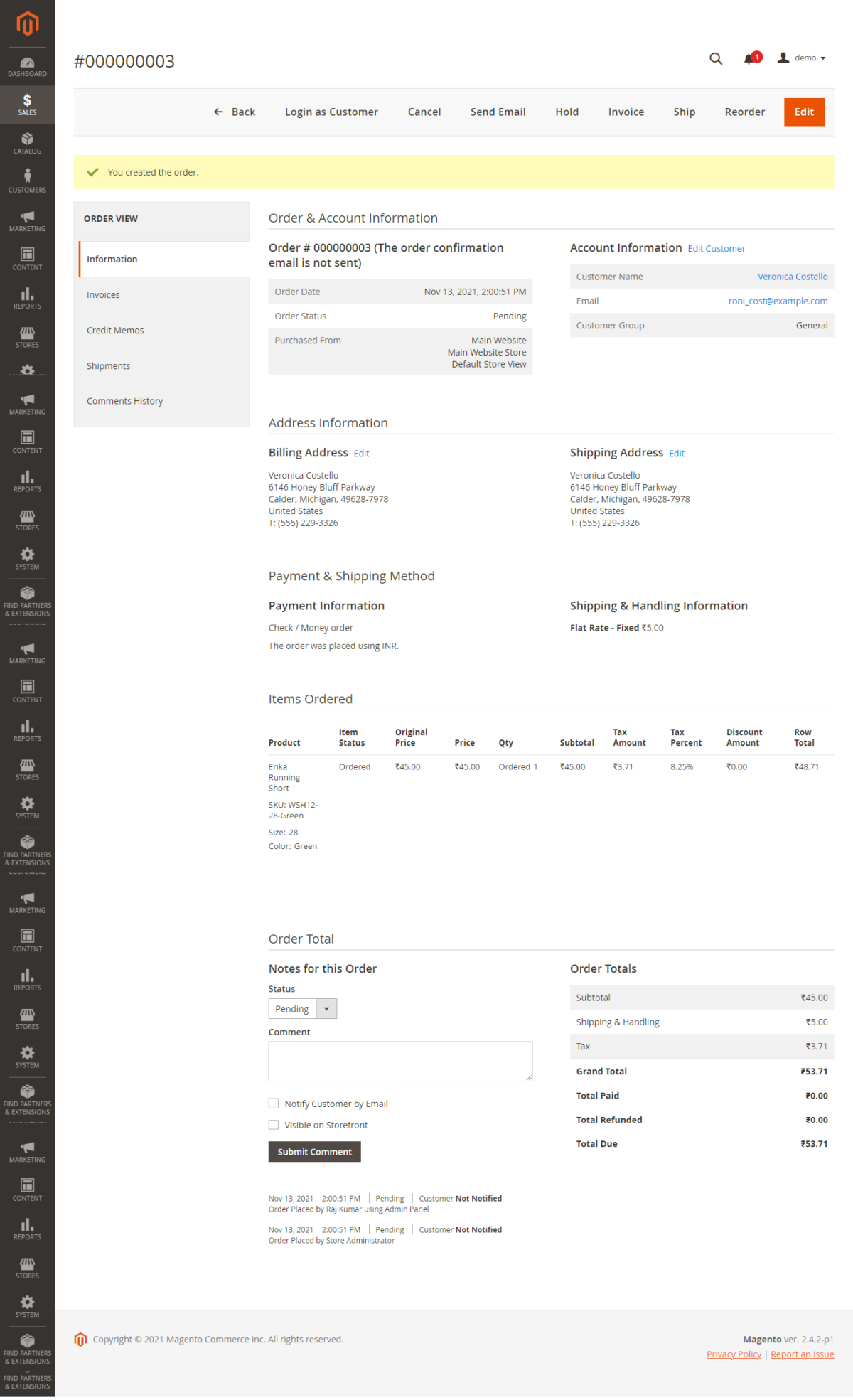Click the #000000003 page title
The height and width of the screenshot is (1400, 853).
pyautogui.click(x=124, y=61)
